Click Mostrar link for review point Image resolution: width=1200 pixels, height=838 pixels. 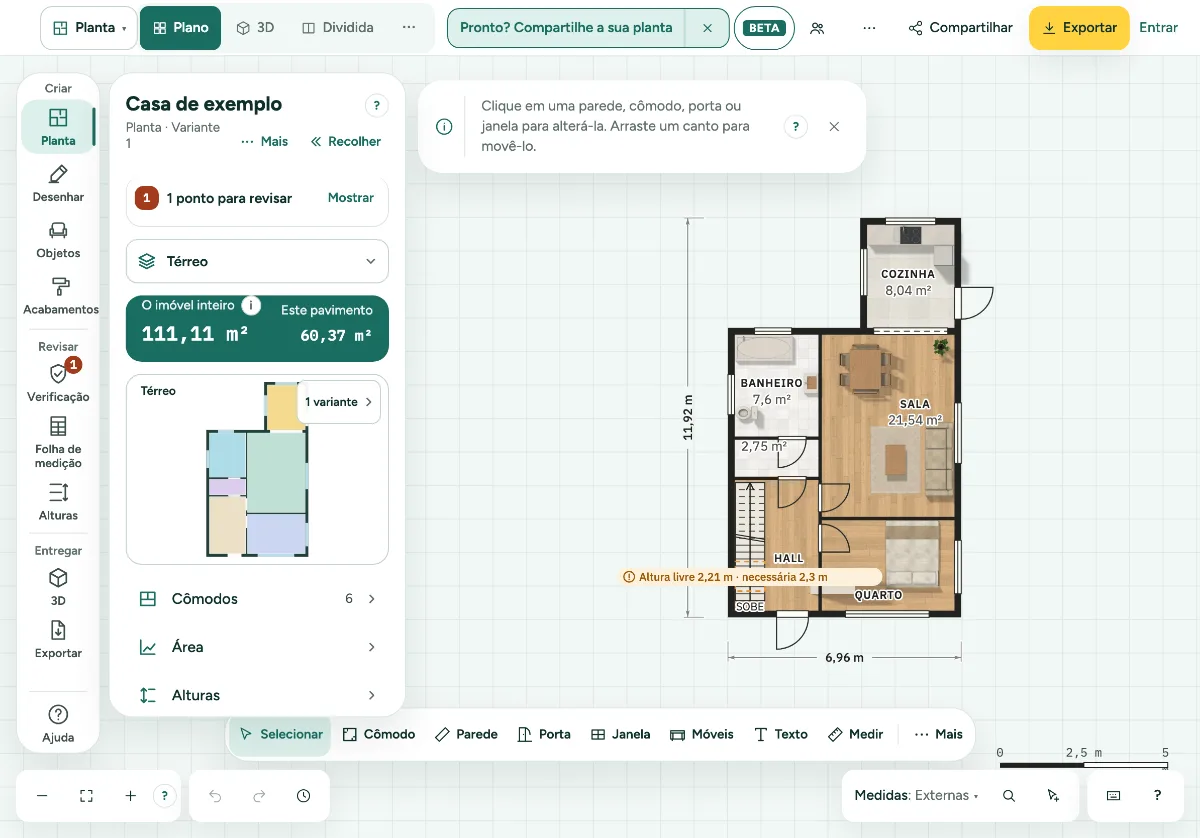(x=351, y=198)
